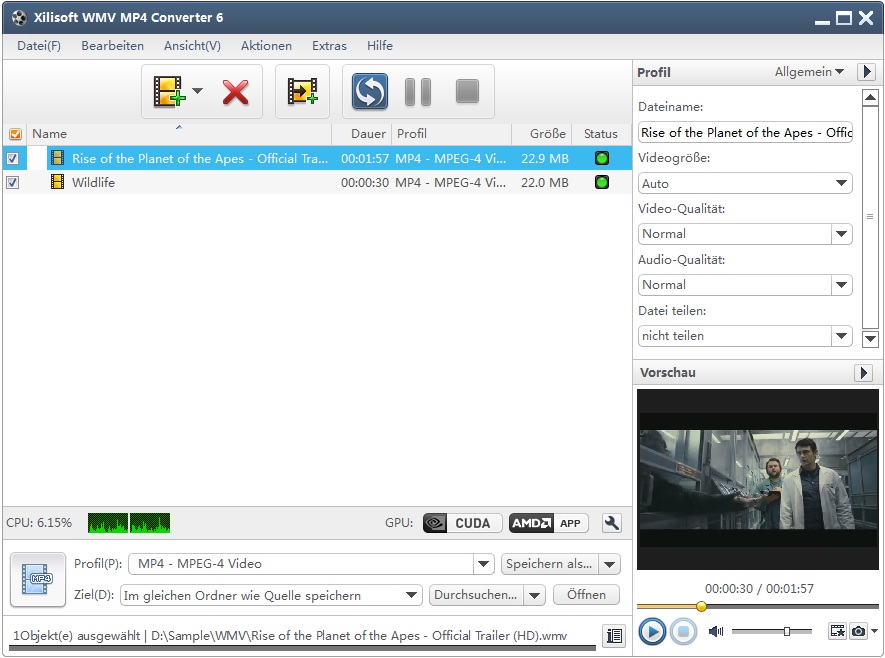885x658 pixels.
Task: Click the Durchsuchen... button
Action: click(476, 595)
